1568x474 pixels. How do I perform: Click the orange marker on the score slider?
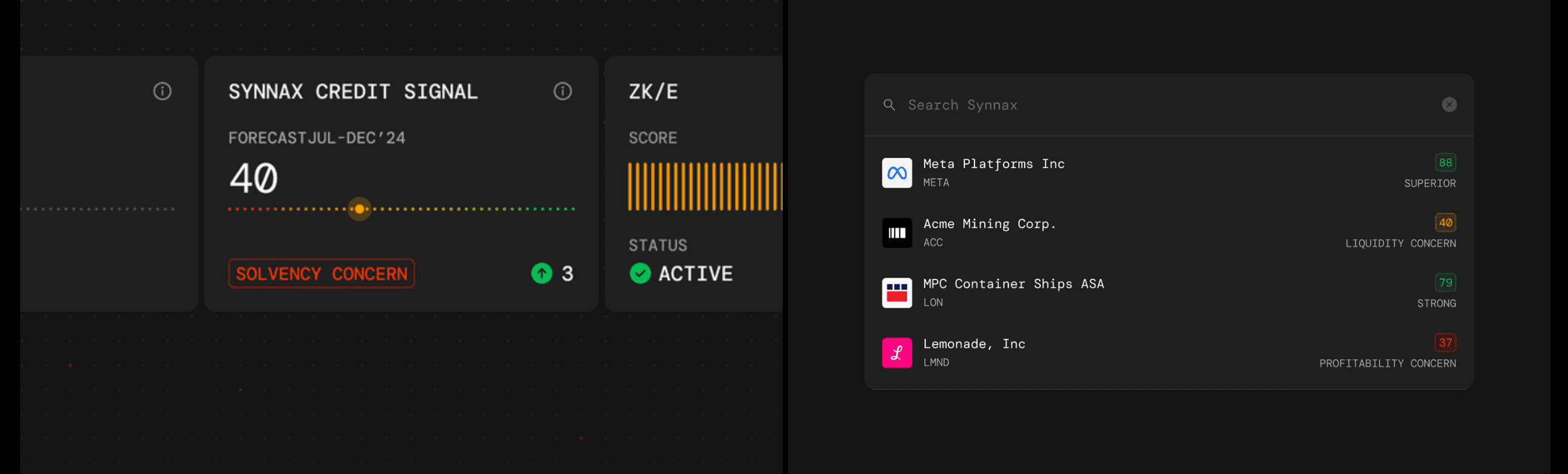(x=360, y=209)
